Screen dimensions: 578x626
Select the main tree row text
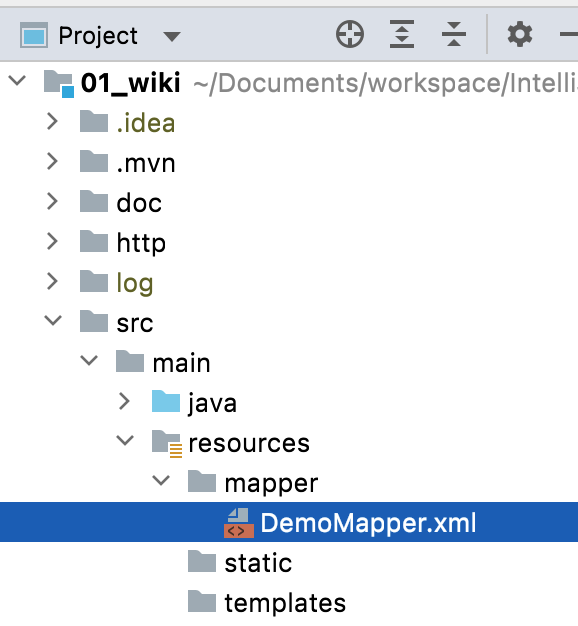(181, 363)
